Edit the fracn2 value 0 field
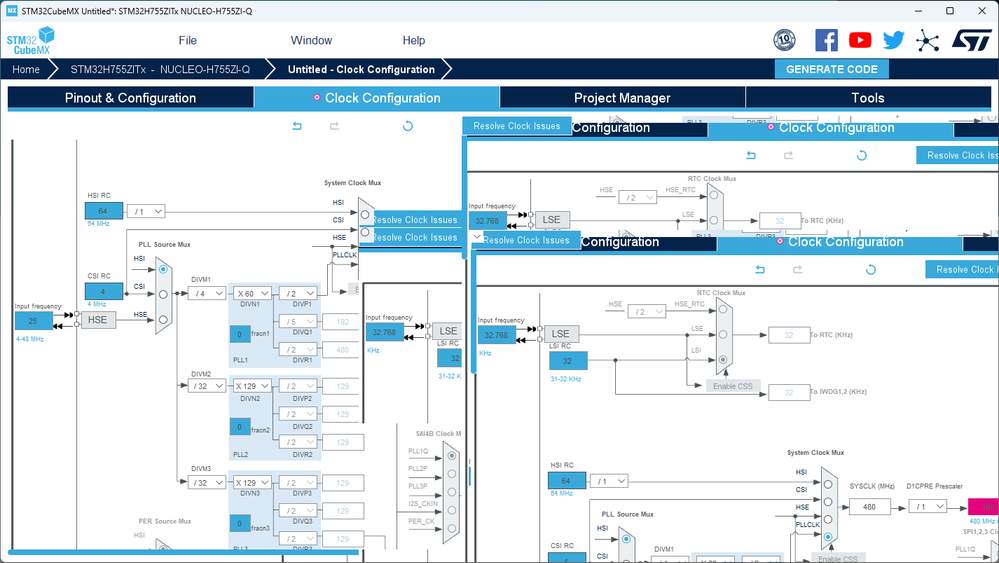999x563 pixels. click(240, 427)
